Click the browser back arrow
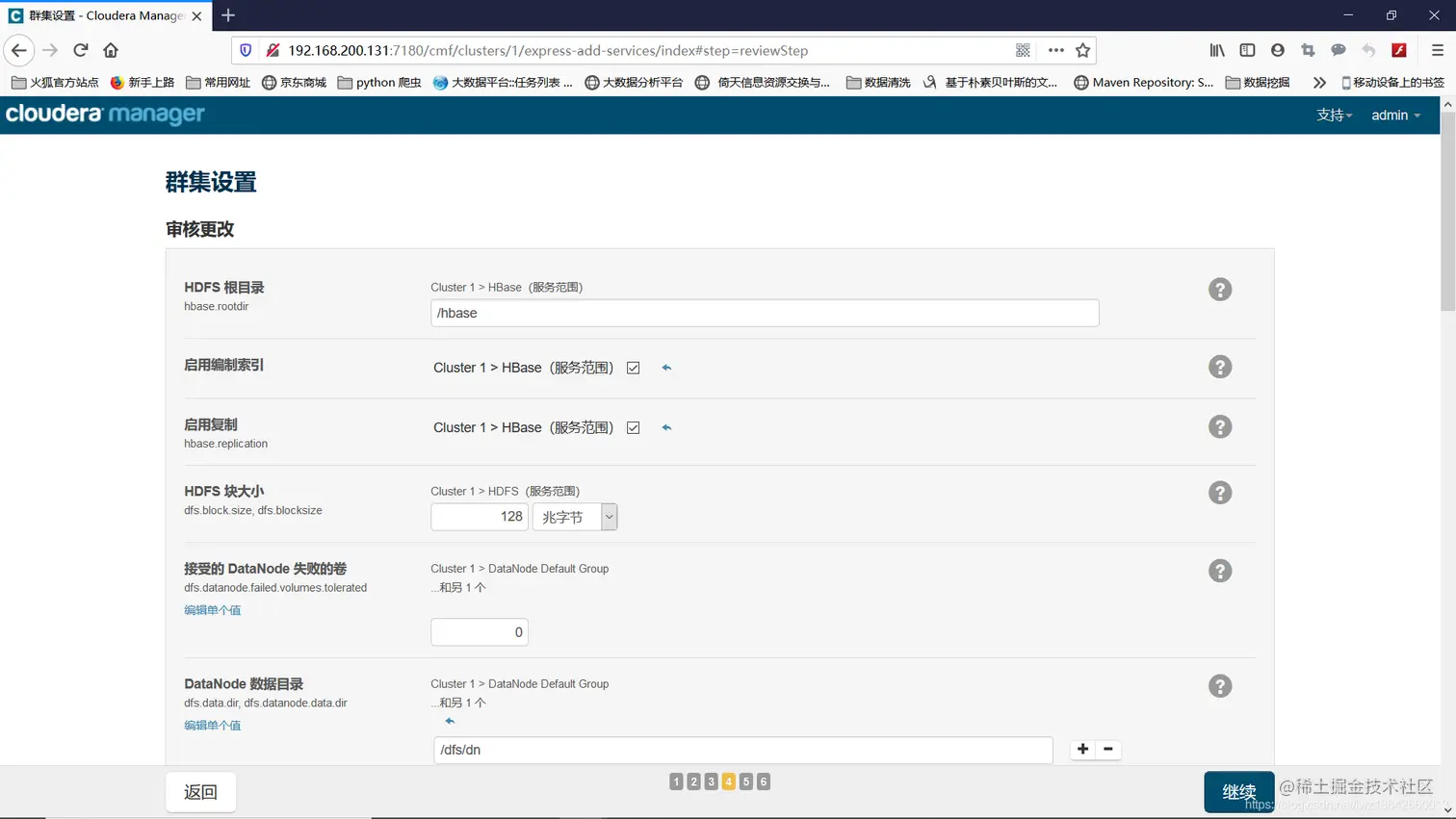The image size is (1456, 819). (x=19, y=50)
